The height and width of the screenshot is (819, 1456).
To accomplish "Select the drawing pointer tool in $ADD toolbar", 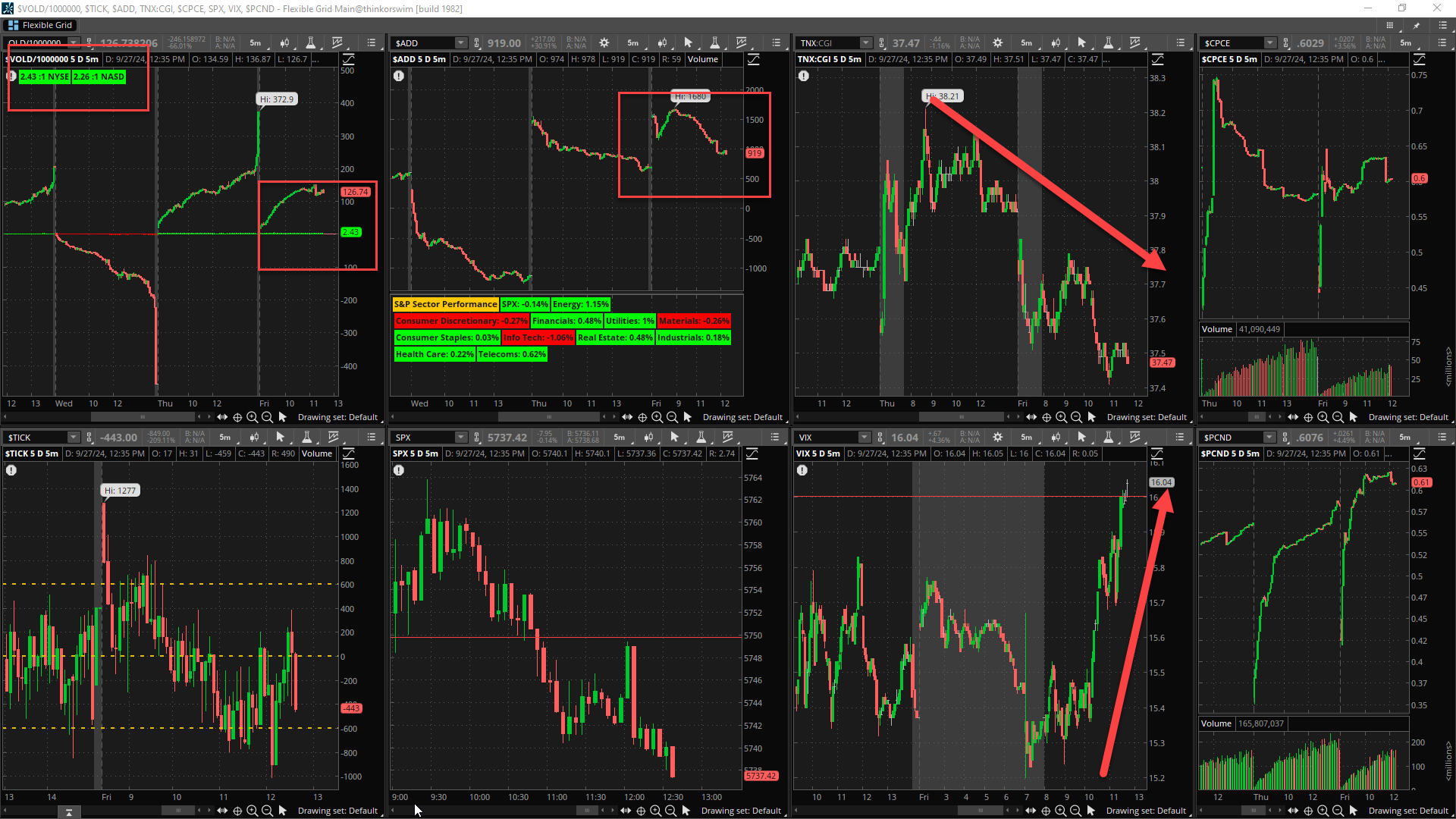I will [689, 43].
